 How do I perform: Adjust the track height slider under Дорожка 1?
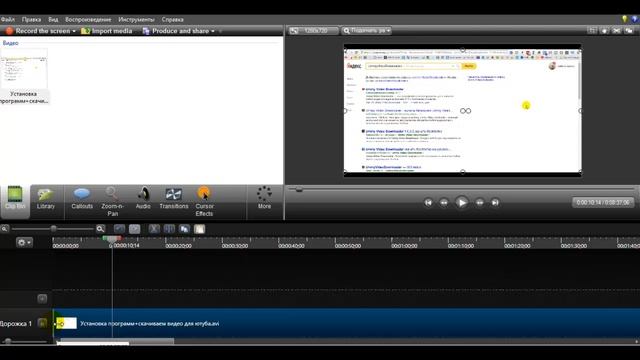click(8, 341)
